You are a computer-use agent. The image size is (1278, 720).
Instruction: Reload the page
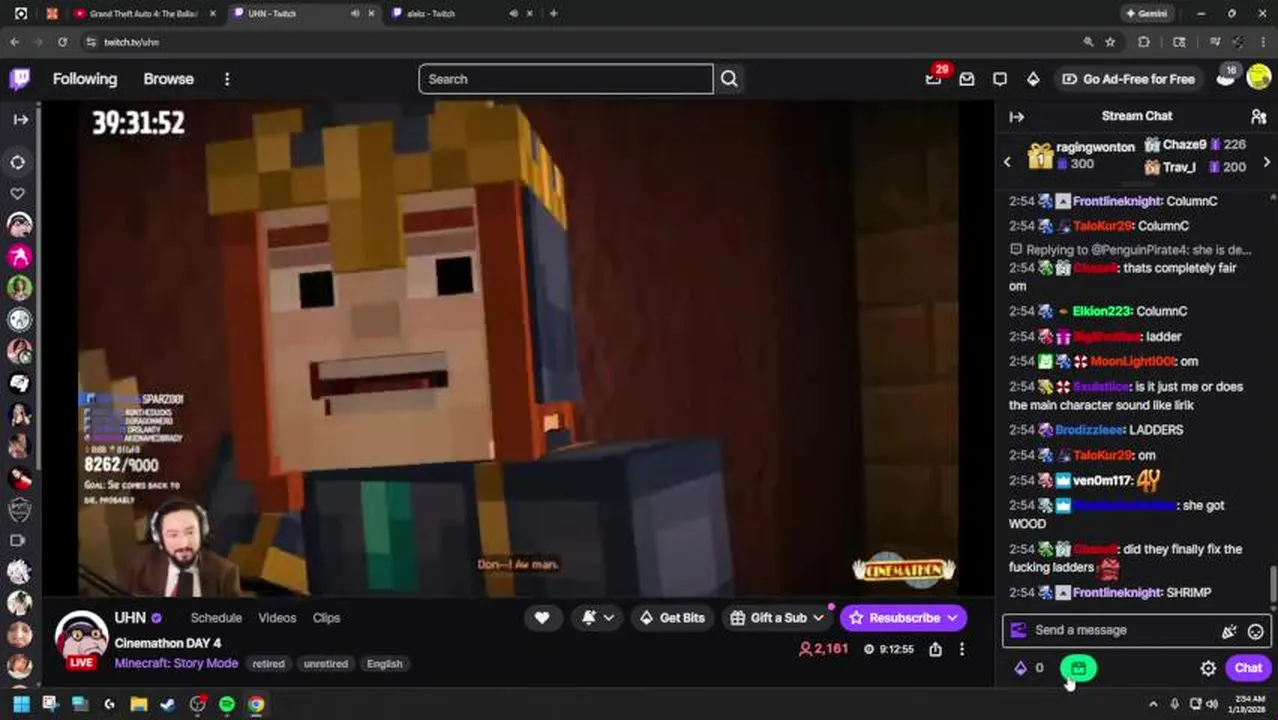point(62,42)
